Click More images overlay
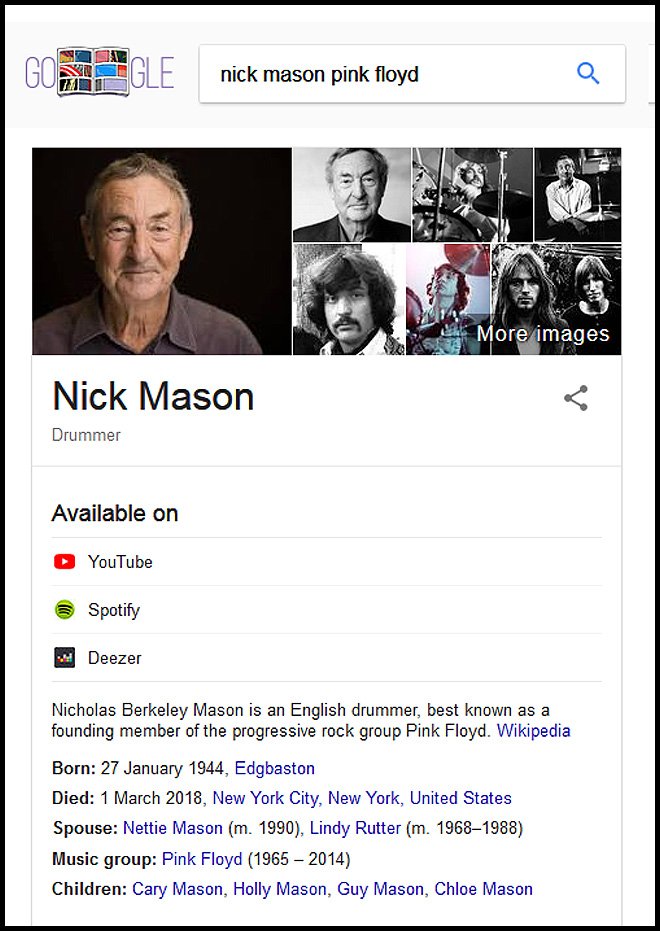Viewport: 660px width, 931px height. tap(543, 334)
